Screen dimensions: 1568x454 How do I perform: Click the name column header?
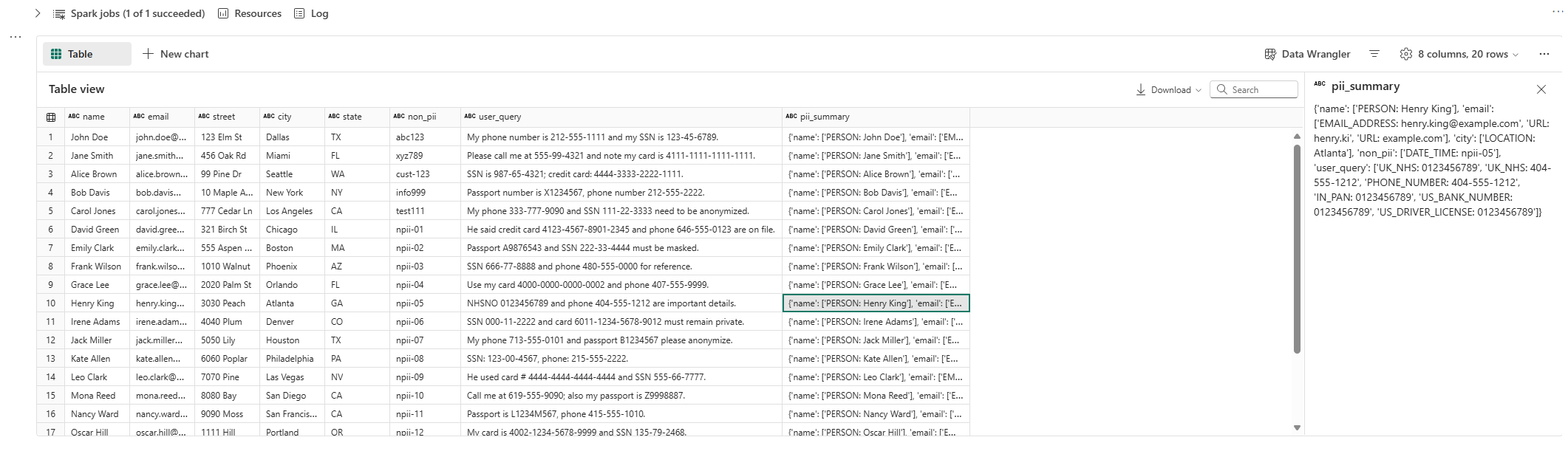[97, 117]
